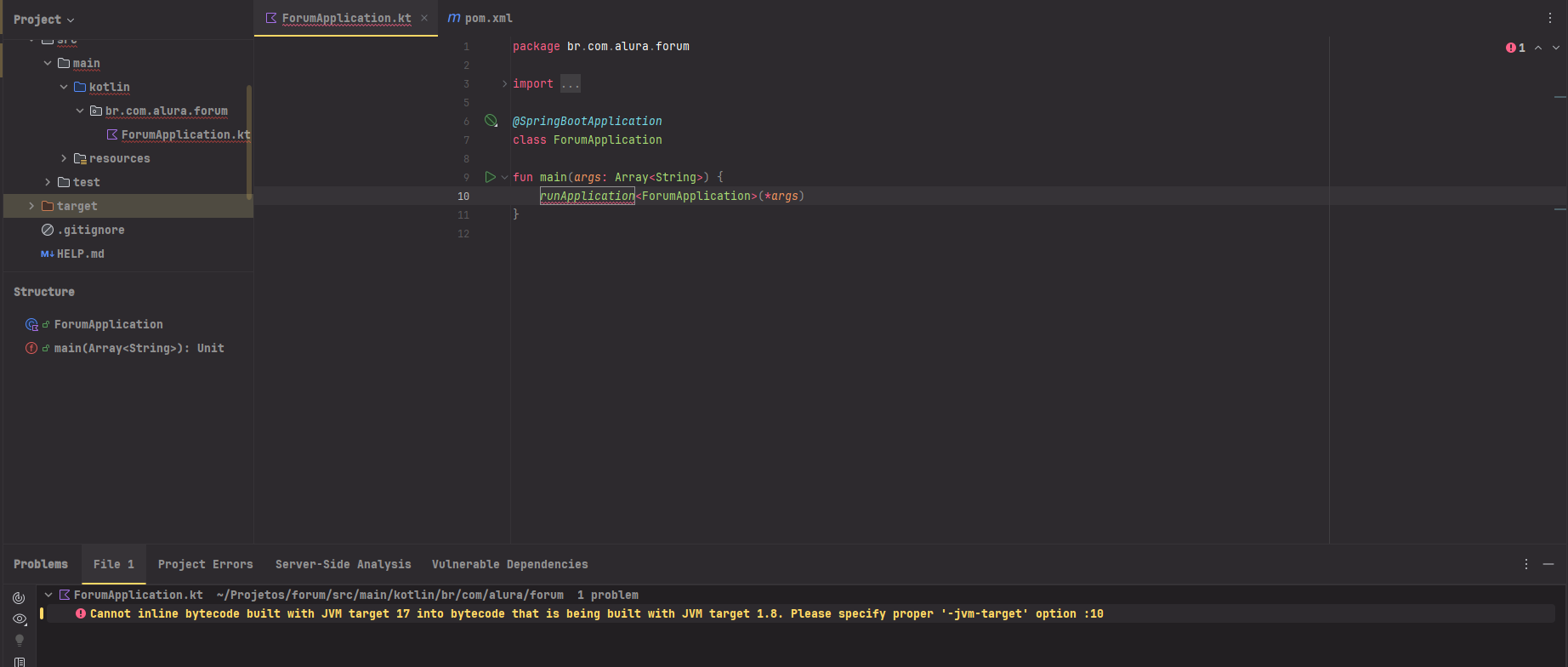Open the File 1 problems tab
The image size is (1568, 667).
114,564
